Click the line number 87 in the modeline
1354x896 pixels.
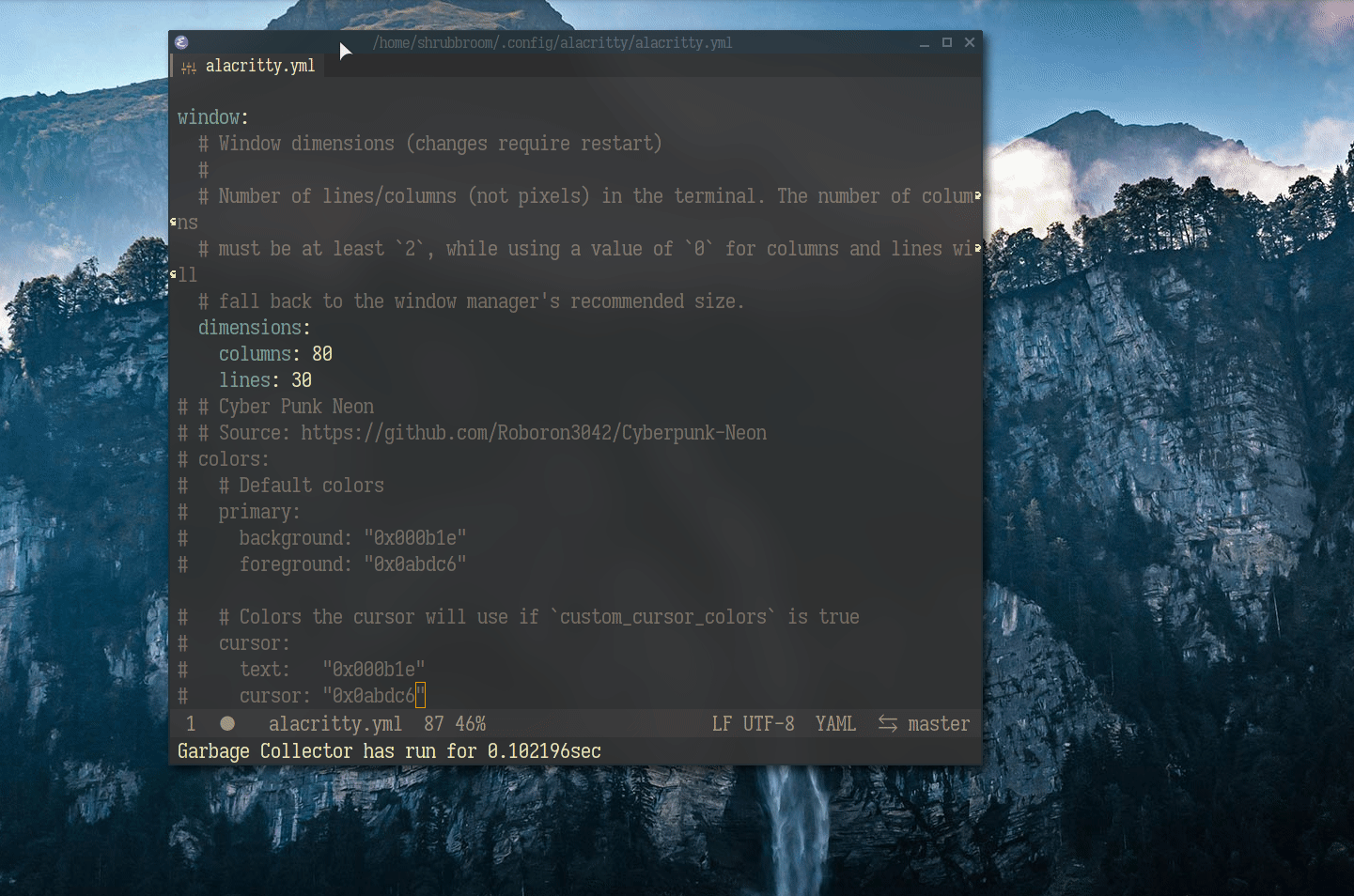pos(432,723)
